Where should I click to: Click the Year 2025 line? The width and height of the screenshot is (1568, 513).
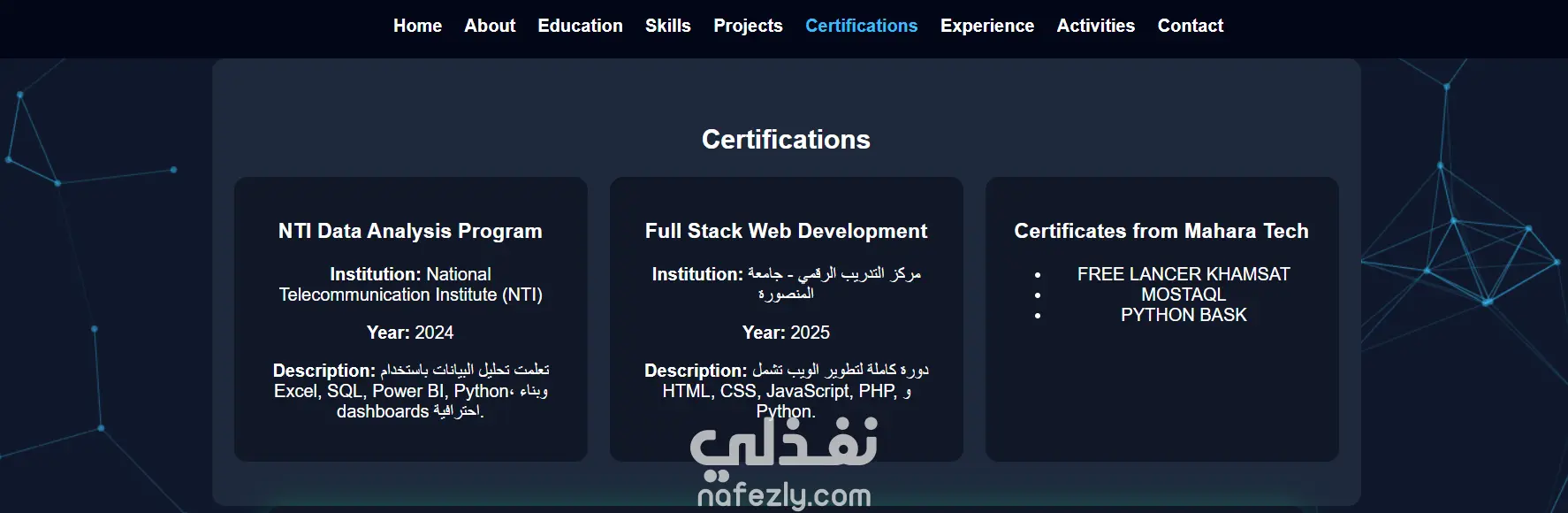pyautogui.click(x=786, y=333)
